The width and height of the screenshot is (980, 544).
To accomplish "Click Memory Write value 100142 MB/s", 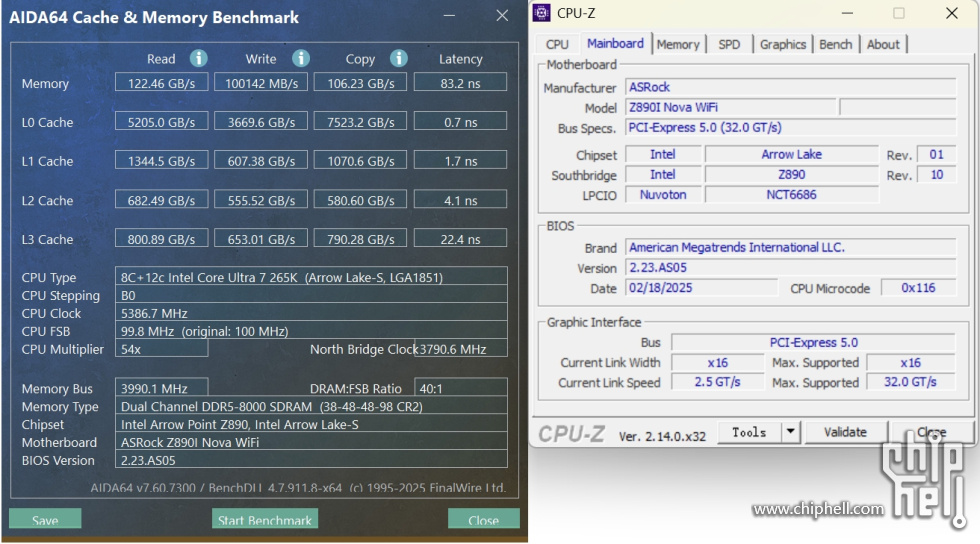I will tap(261, 83).
